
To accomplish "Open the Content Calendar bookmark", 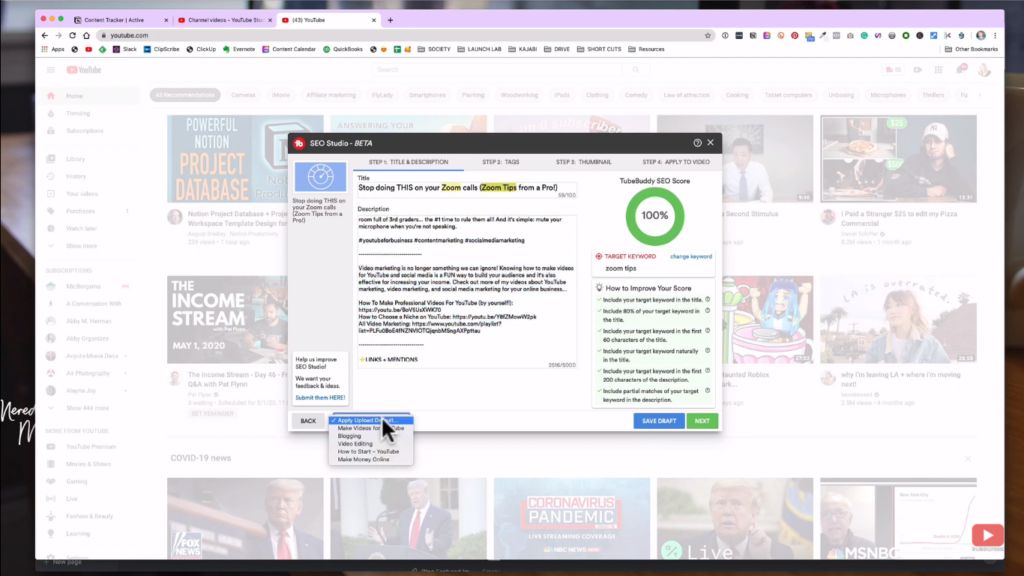I will tap(289, 49).
